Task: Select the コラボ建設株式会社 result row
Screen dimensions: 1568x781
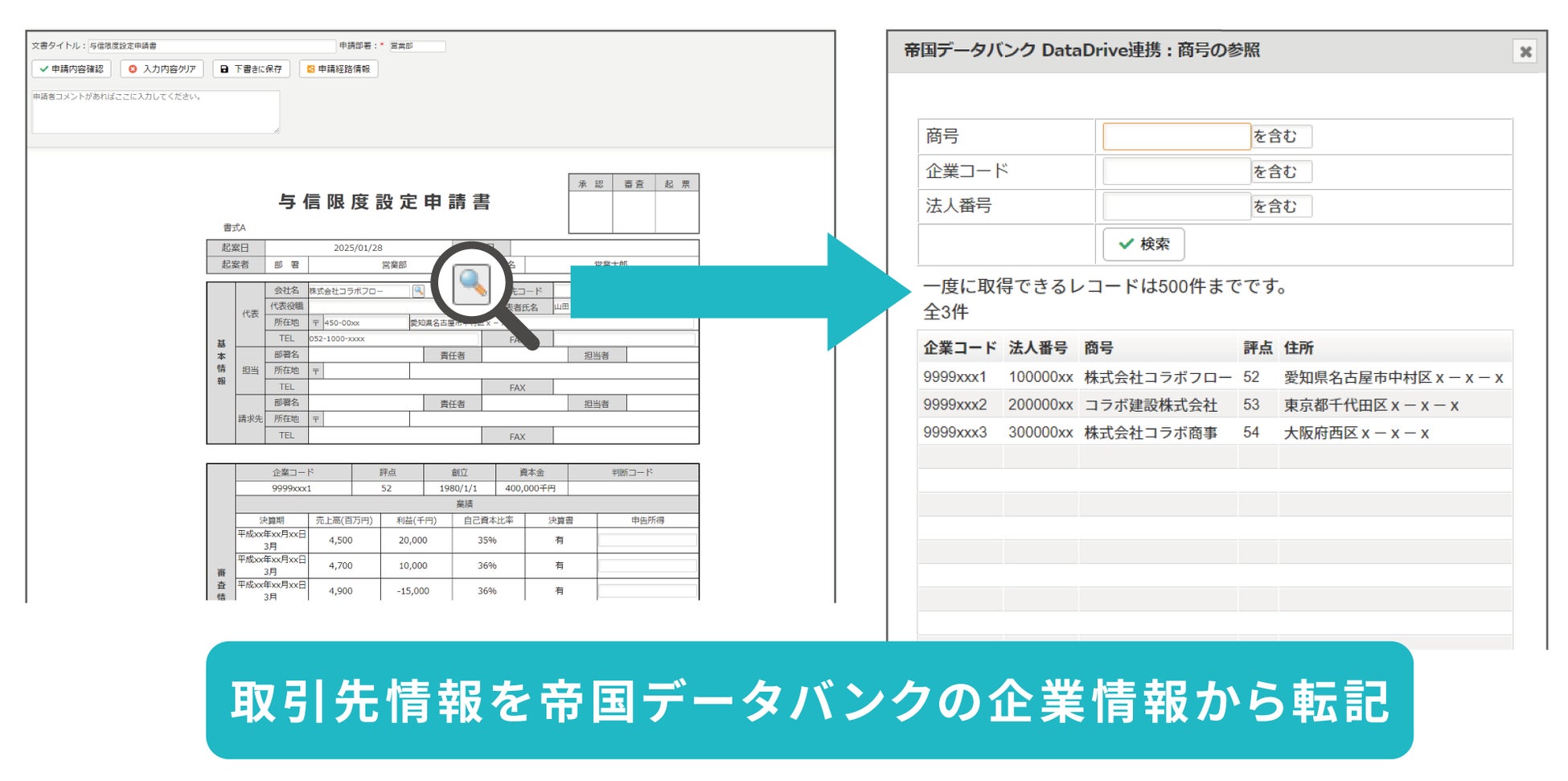Action: (x=1214, y=405)
